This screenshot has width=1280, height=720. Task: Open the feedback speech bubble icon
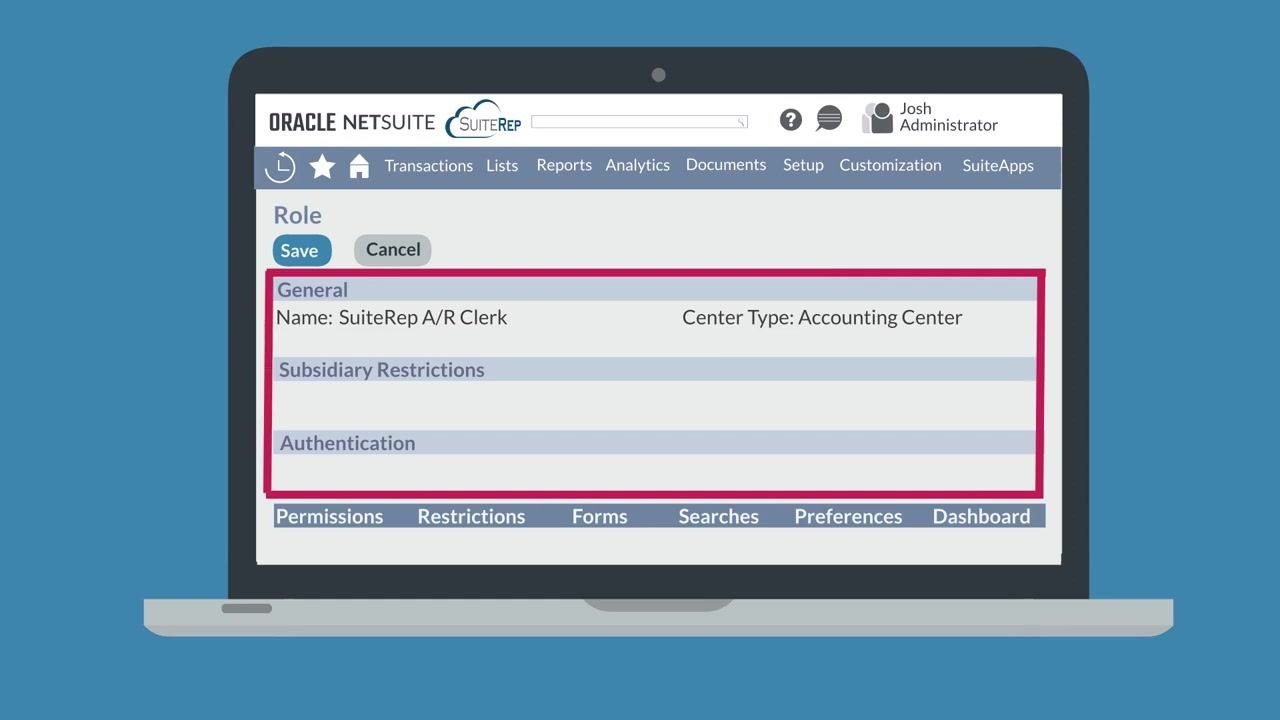pyautogui.click(x=829, y=119)
